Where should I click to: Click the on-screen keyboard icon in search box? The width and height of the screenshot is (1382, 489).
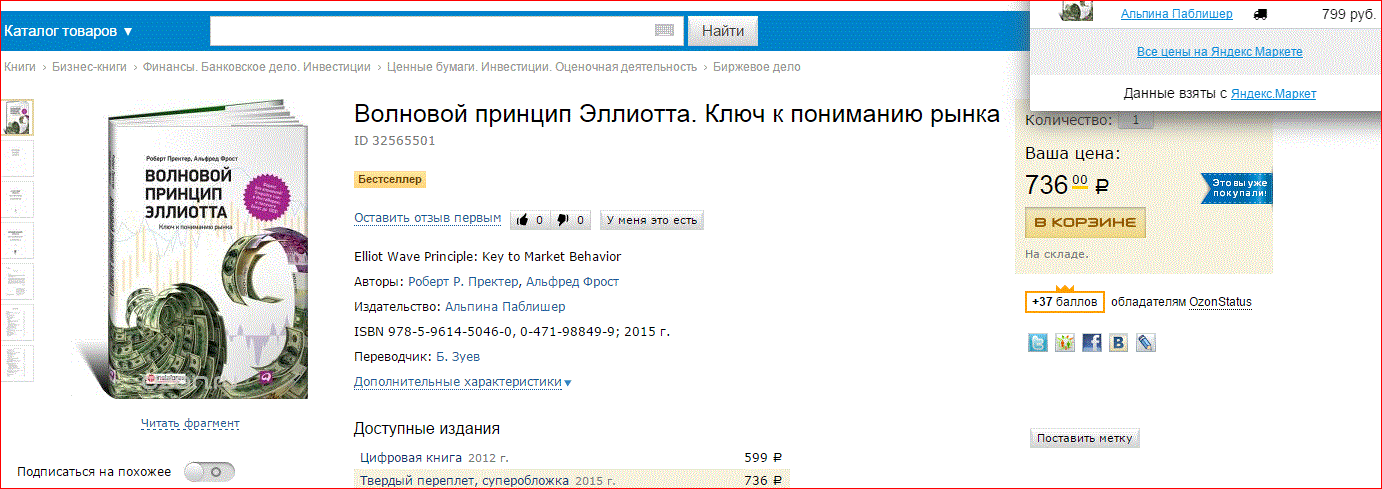(x=665, y=31)
